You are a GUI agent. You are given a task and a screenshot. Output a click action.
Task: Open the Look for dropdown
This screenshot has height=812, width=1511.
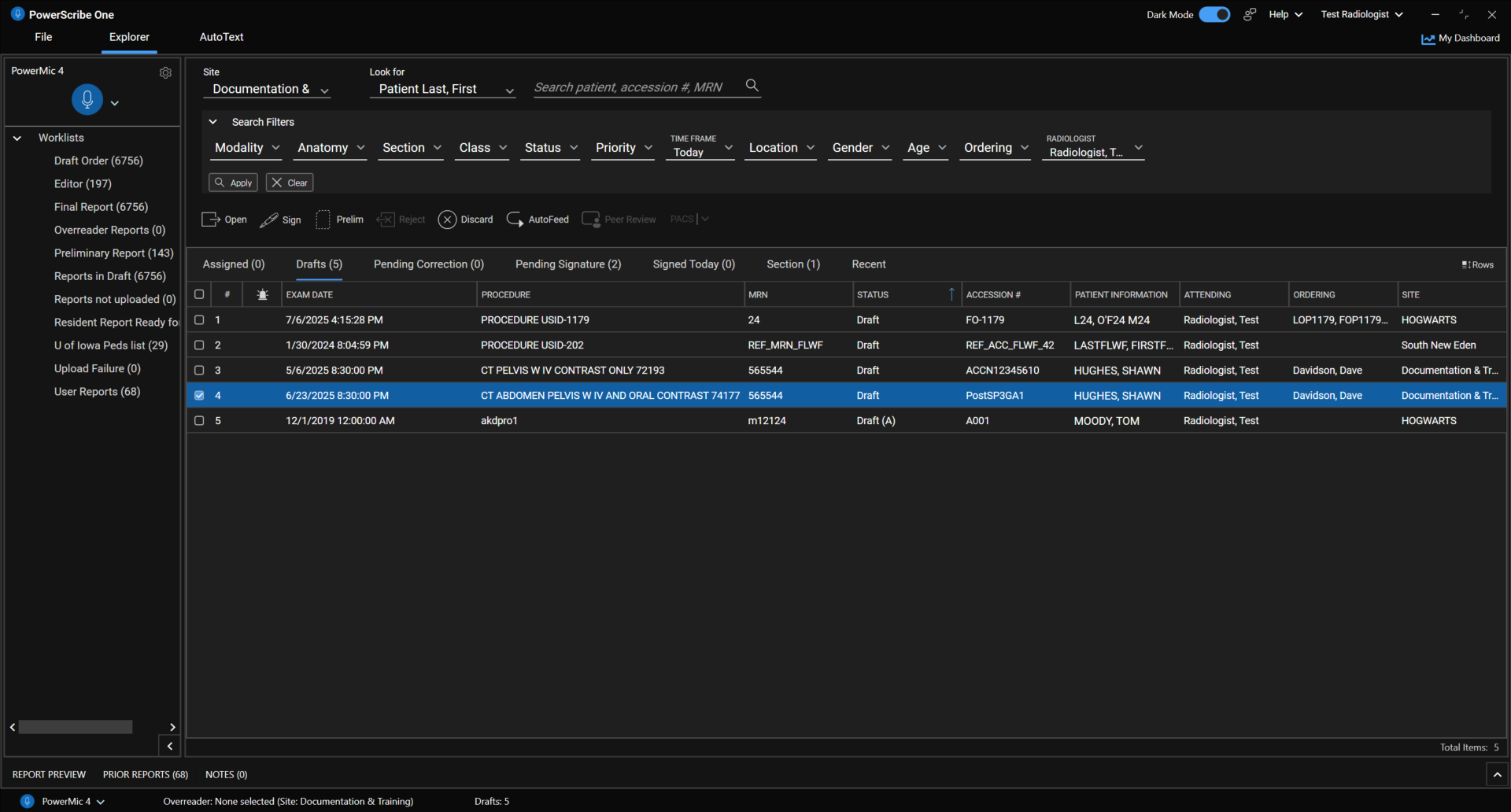[442, 90]
